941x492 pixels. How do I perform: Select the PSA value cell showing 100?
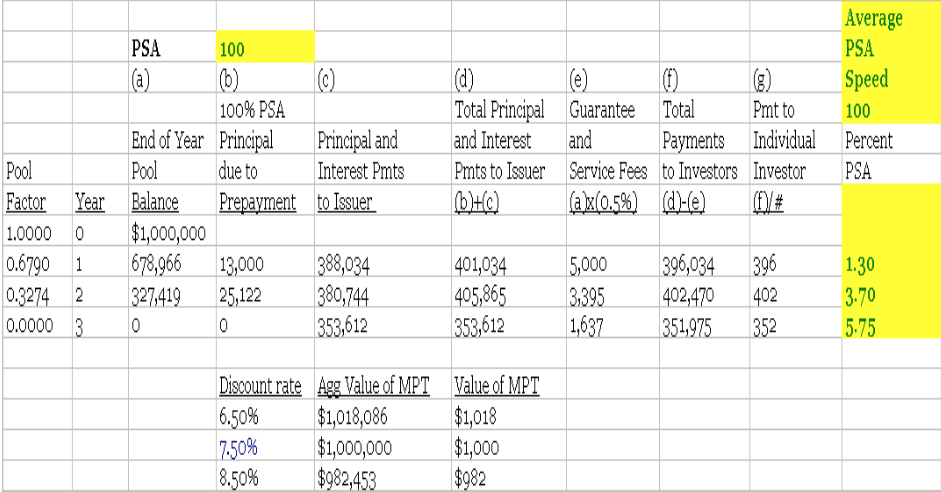pos(265,47)
